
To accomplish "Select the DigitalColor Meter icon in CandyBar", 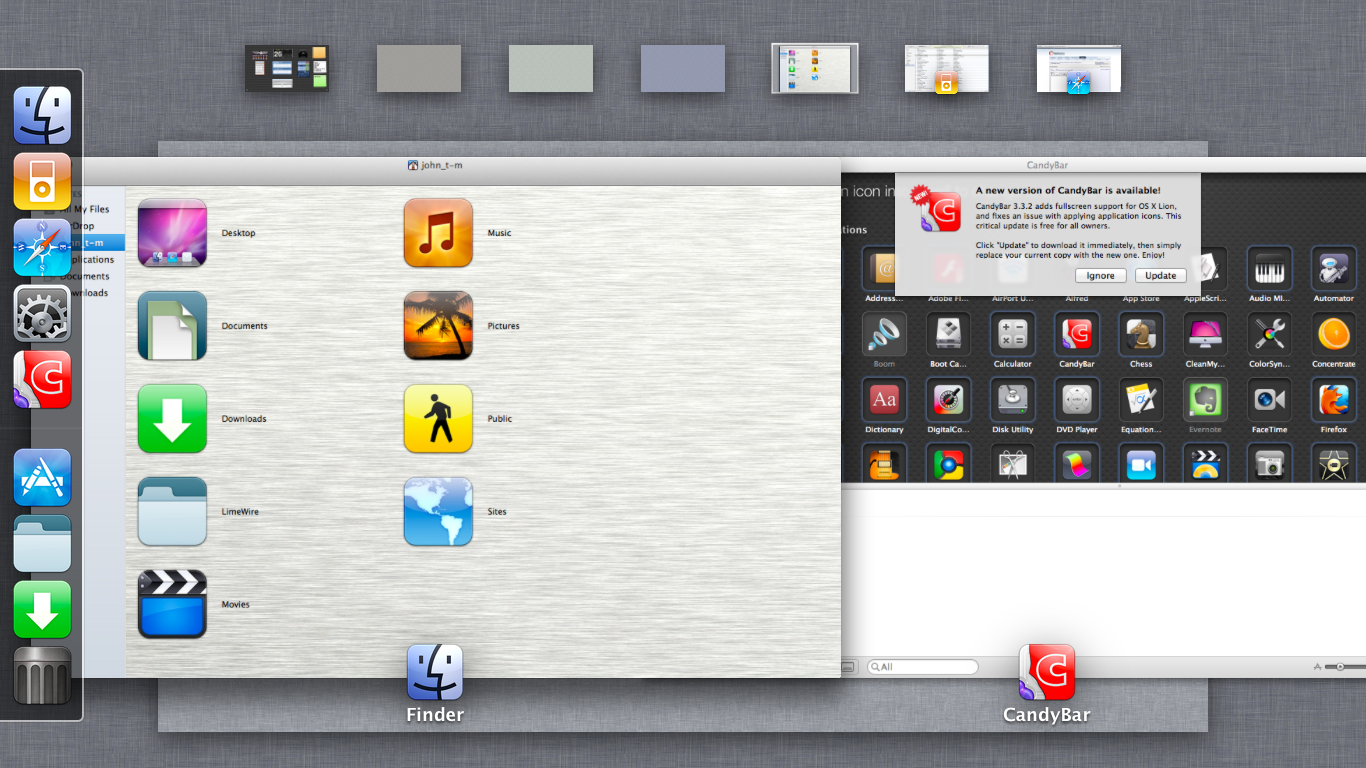I will [x=948, y=400].
